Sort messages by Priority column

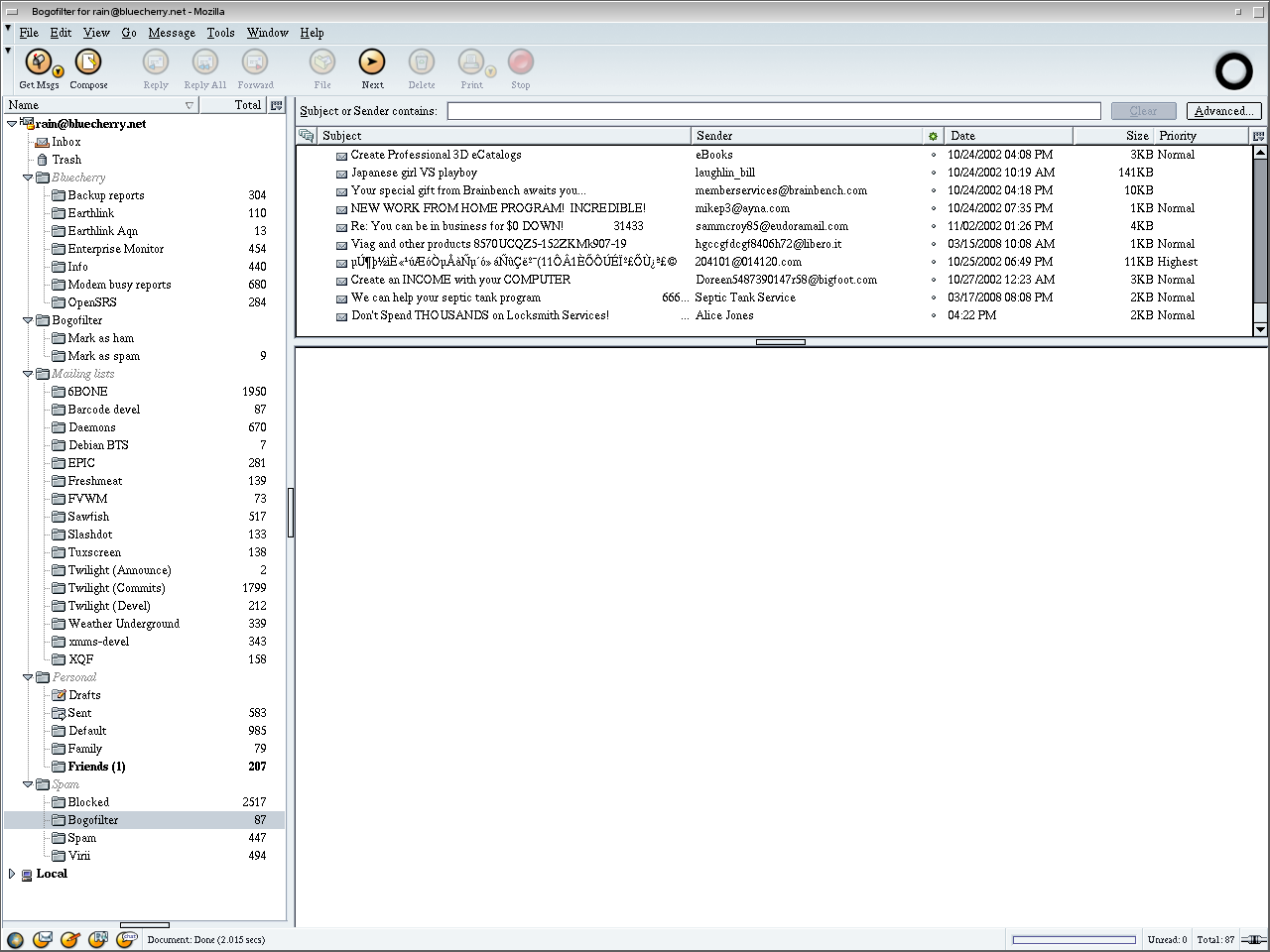coord(1201,136)
